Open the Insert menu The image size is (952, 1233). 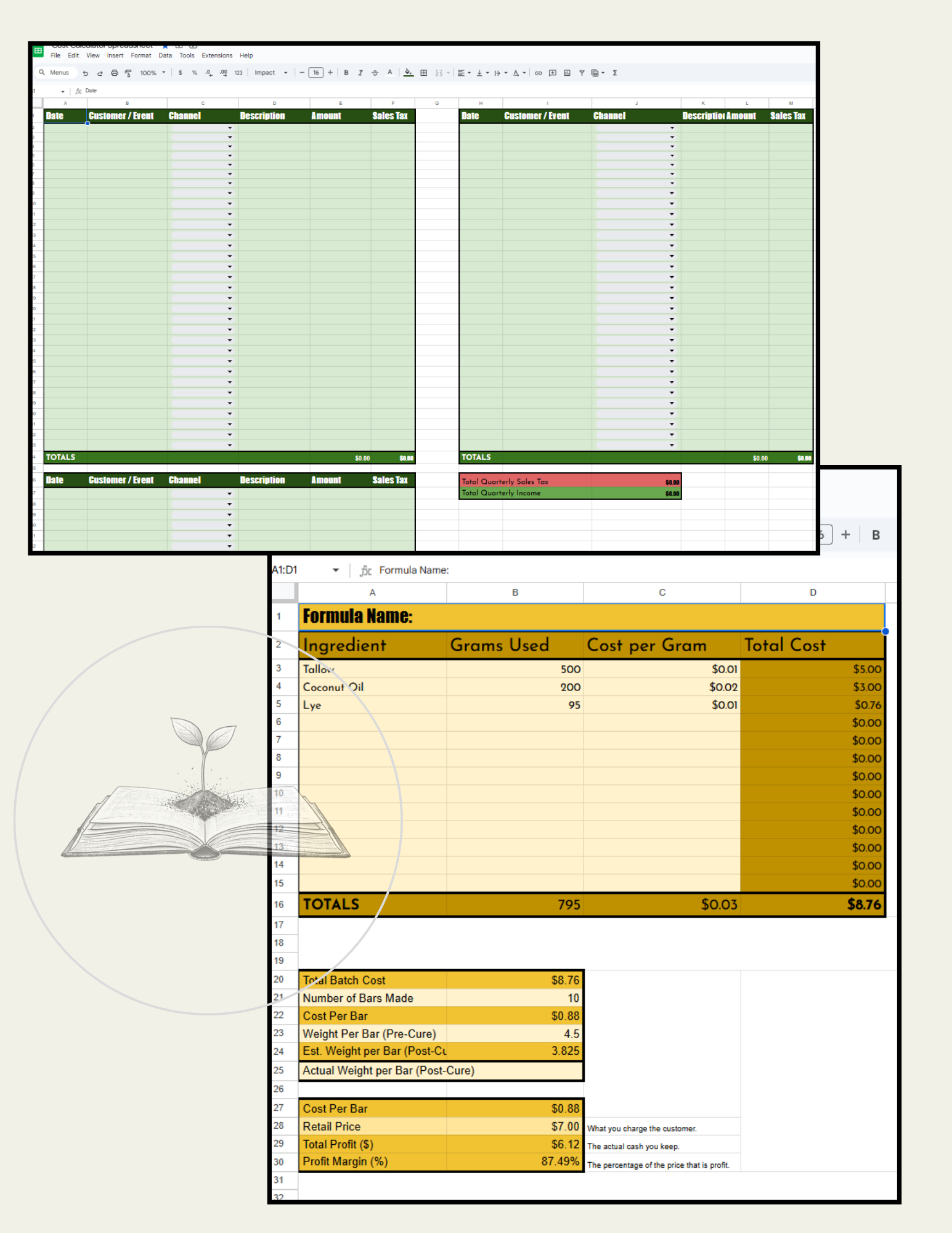pyautogui.click(x=115, y=55)
